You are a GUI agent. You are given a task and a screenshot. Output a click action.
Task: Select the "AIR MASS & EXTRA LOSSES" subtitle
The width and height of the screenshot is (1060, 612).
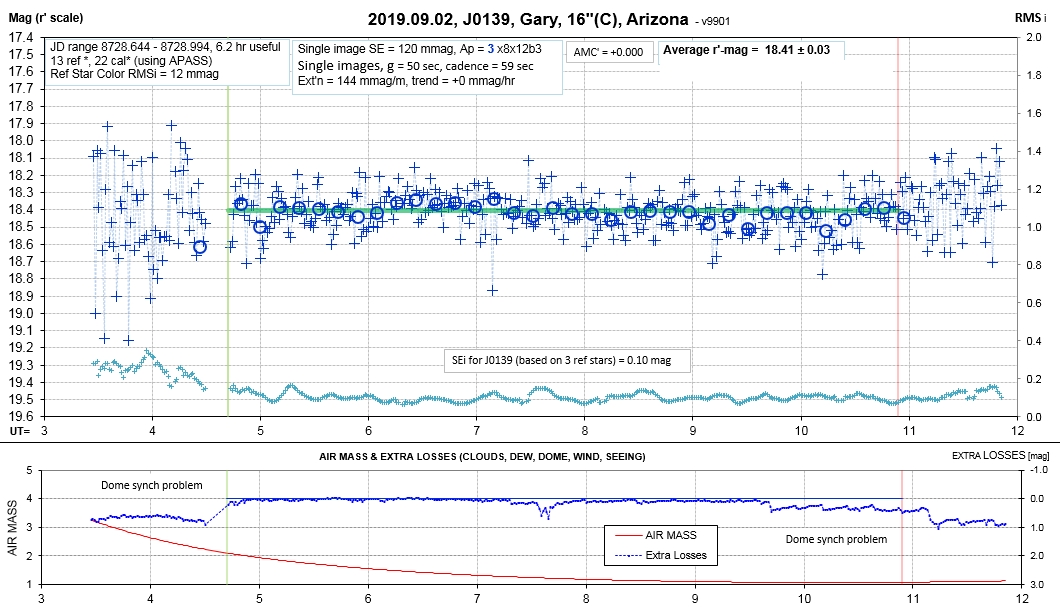pos(481,456)
